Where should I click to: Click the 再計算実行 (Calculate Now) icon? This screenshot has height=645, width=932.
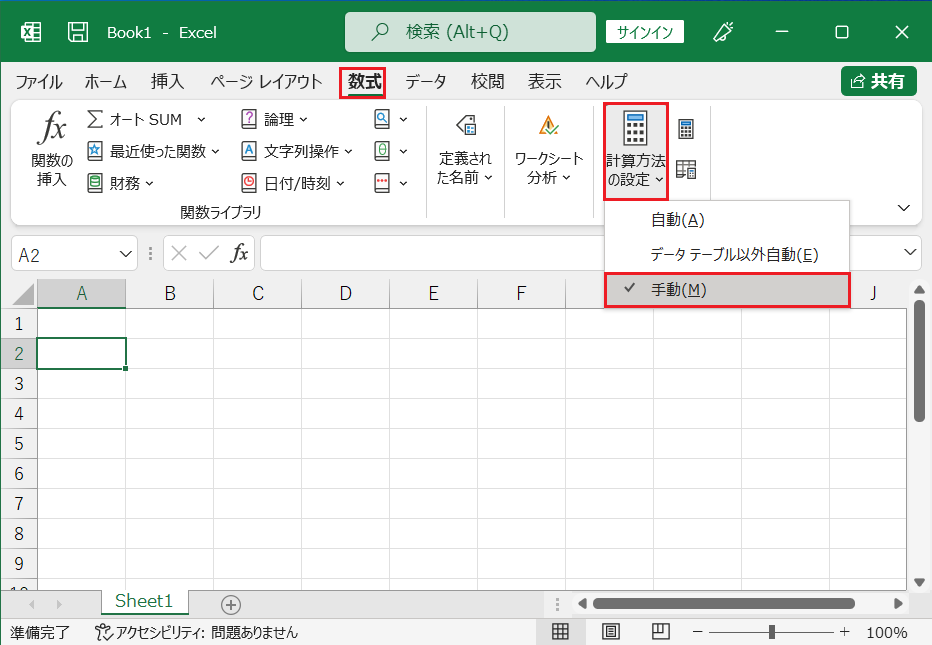point(685,128)
